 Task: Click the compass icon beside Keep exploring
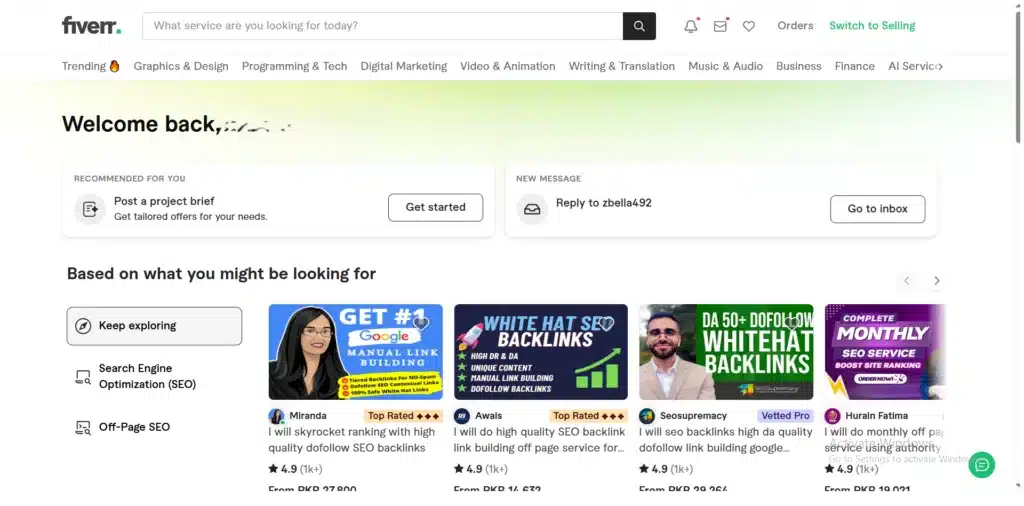tap(83, 326)
